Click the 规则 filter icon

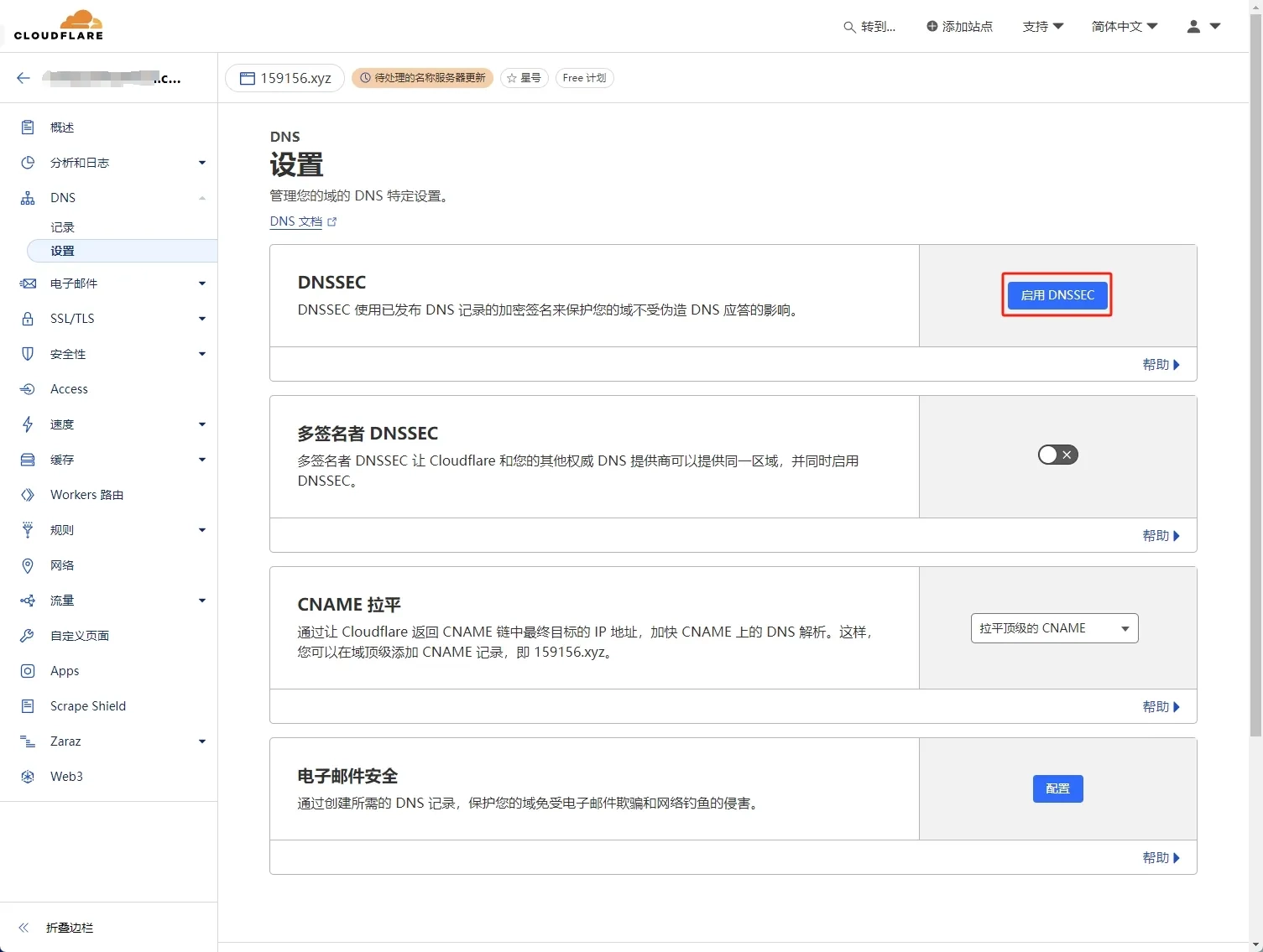28,530
